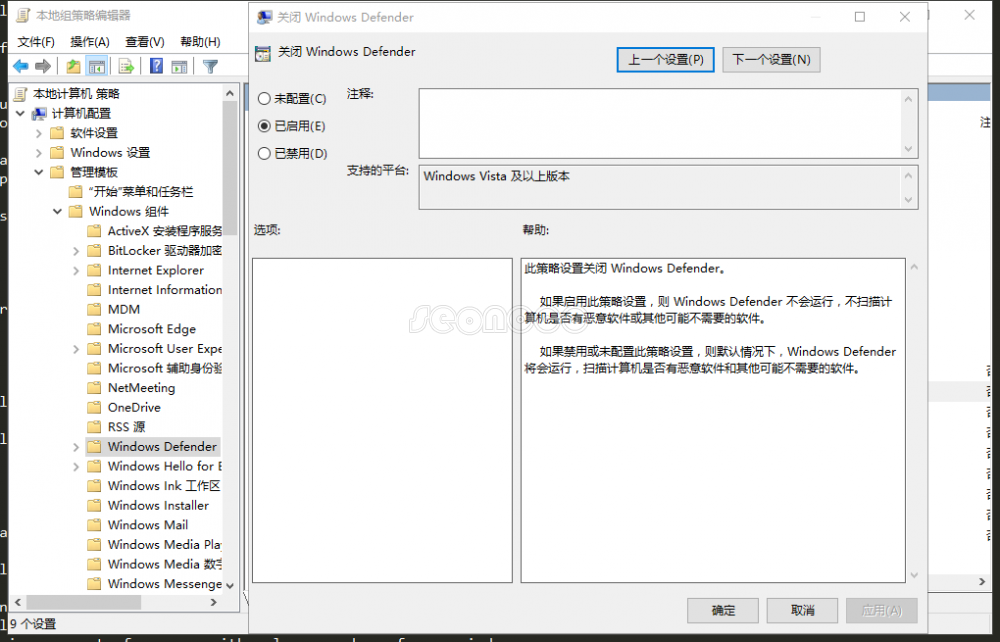Viewport: 1000px width, 642px height.
Task: Toggle the show/hide action pane icon
Action: click(180, 66)
